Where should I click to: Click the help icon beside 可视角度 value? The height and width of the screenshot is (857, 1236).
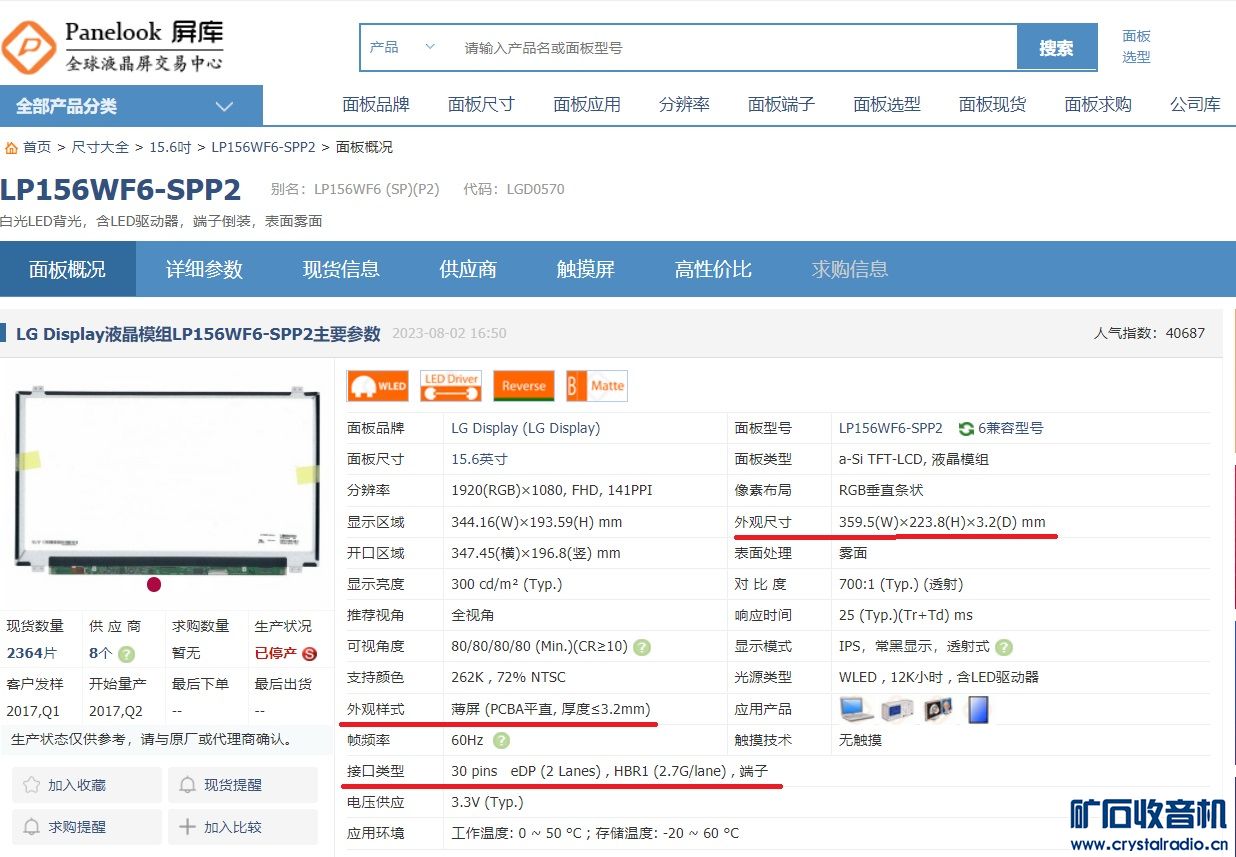pyautogui.click(x=642, y=647)
